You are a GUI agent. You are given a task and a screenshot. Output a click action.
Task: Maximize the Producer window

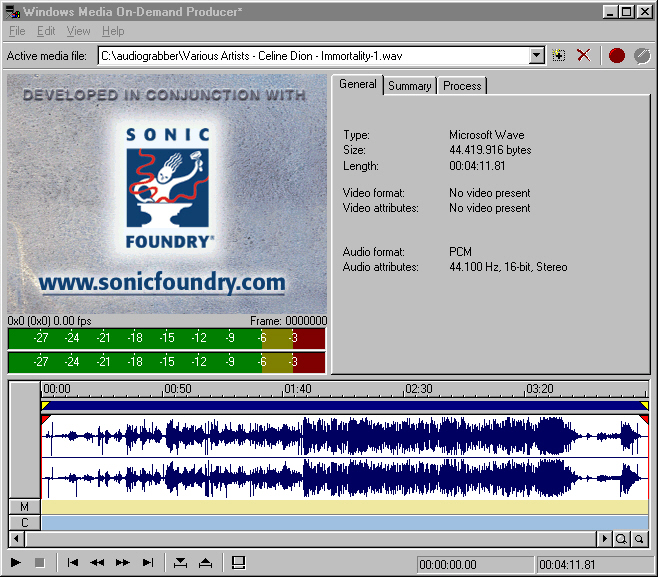click(627, 12)
